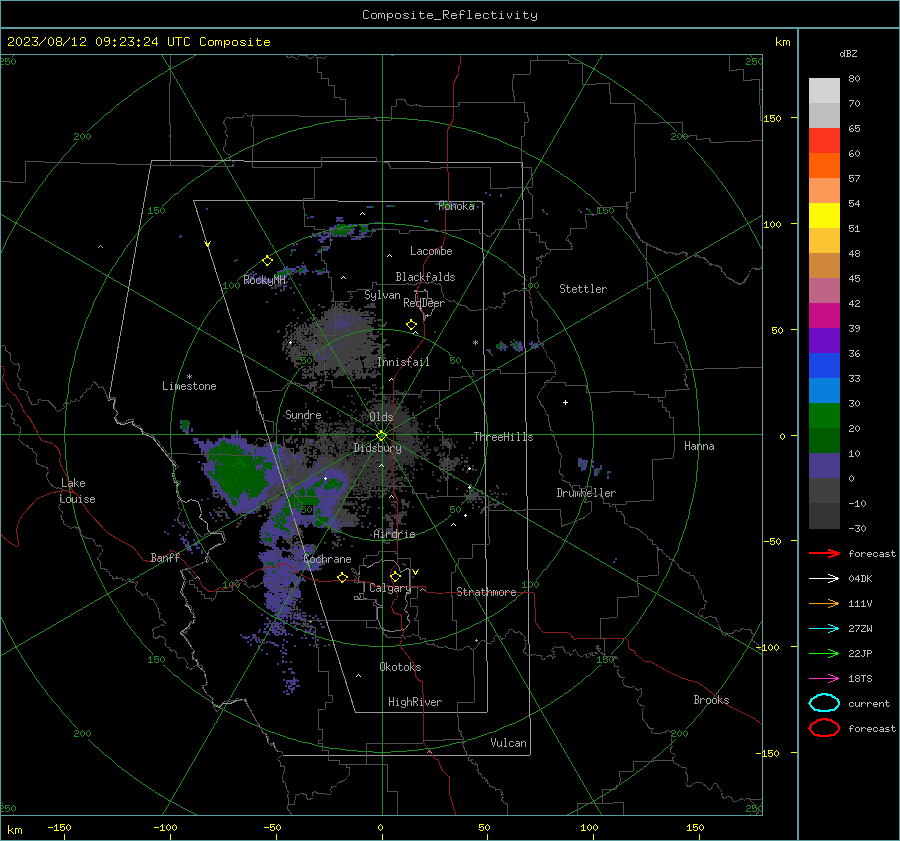The width and height of the screenshot is (900, 841).
Task: Click the cyan 27ZW arrow legend icon
Action: click(824, 629)
